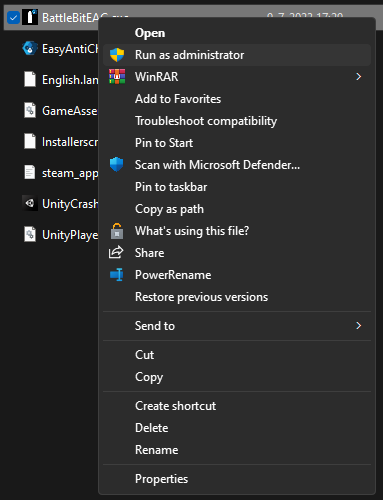The width and height of the screenshot is (383, 500).
Task: Click the EasyAntiCheat blue file icon
Action: click(x=30, y=48)
